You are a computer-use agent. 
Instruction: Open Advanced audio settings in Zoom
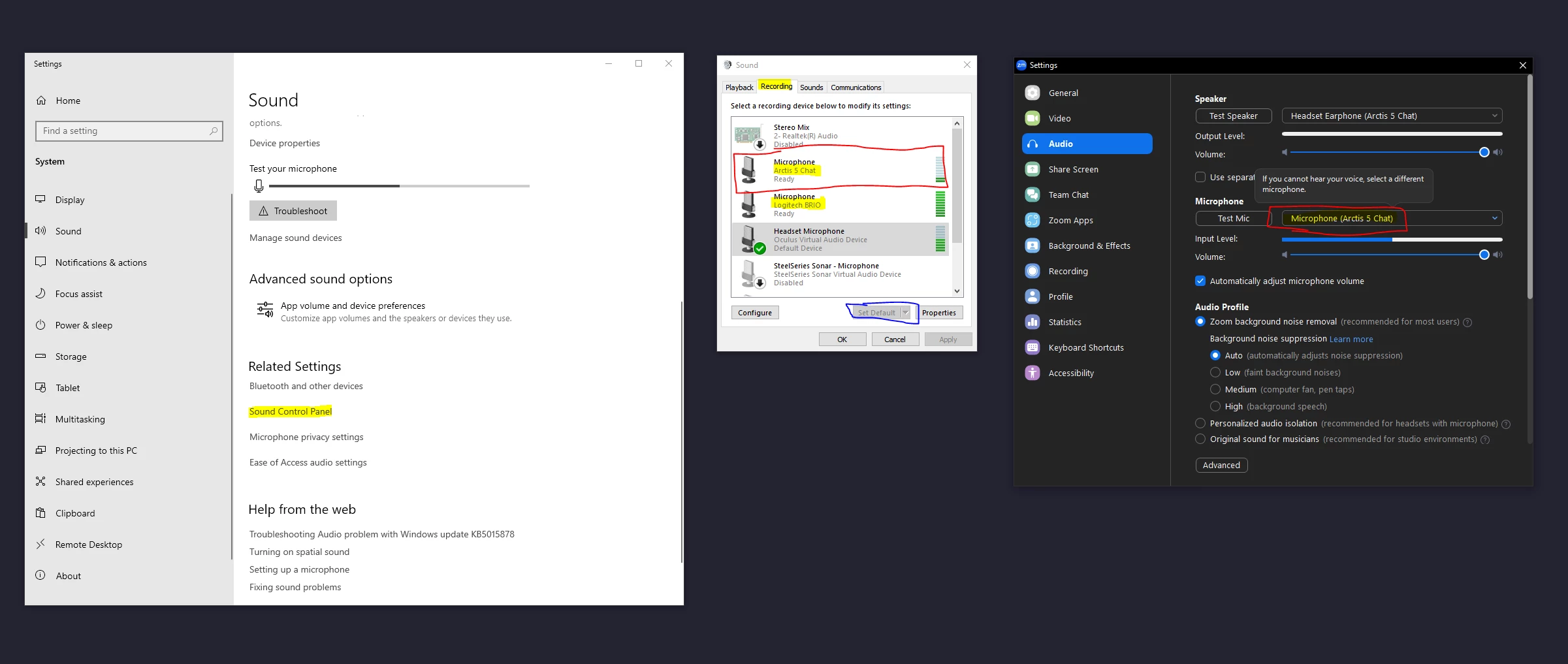1221,465
